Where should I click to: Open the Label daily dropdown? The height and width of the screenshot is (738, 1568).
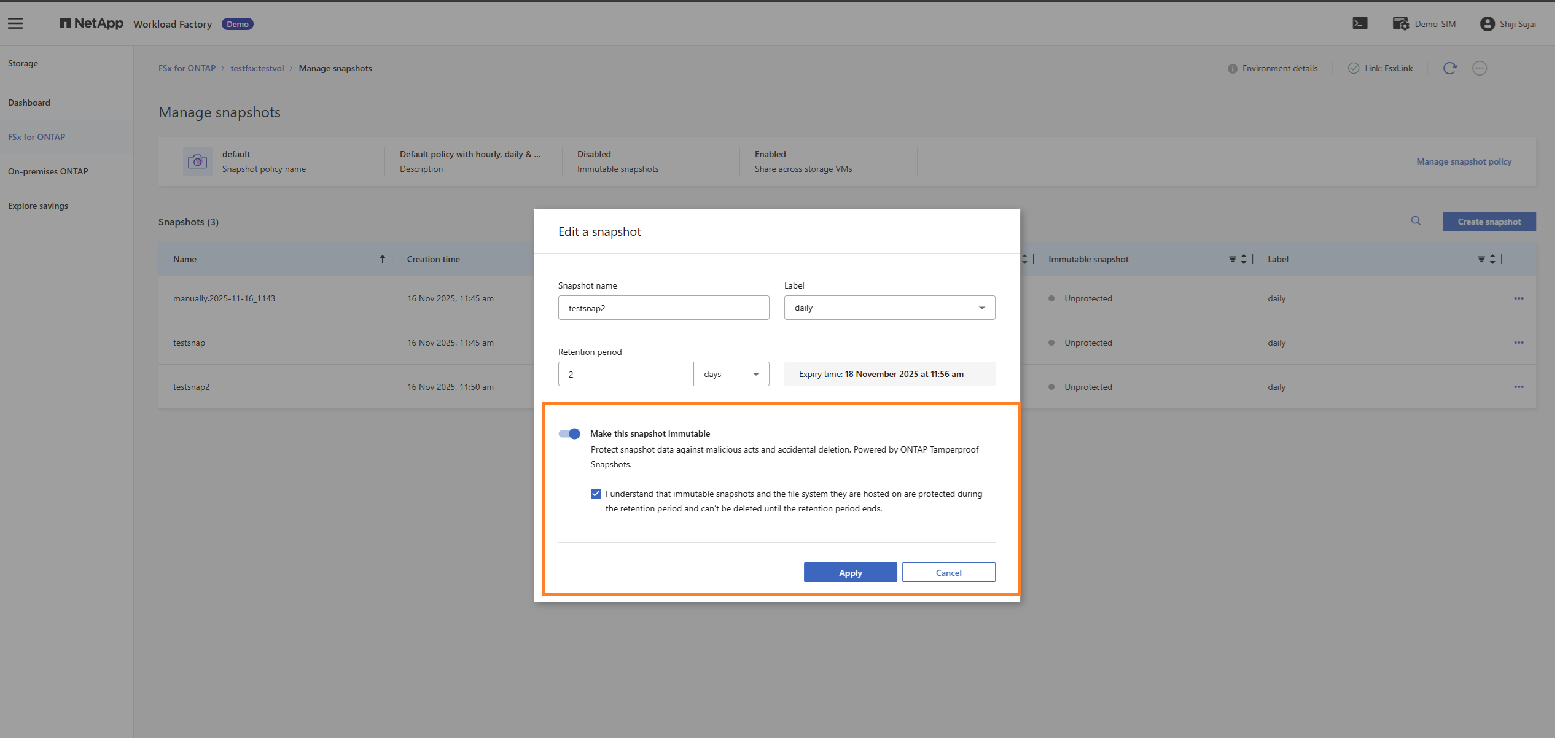(889, 308)
